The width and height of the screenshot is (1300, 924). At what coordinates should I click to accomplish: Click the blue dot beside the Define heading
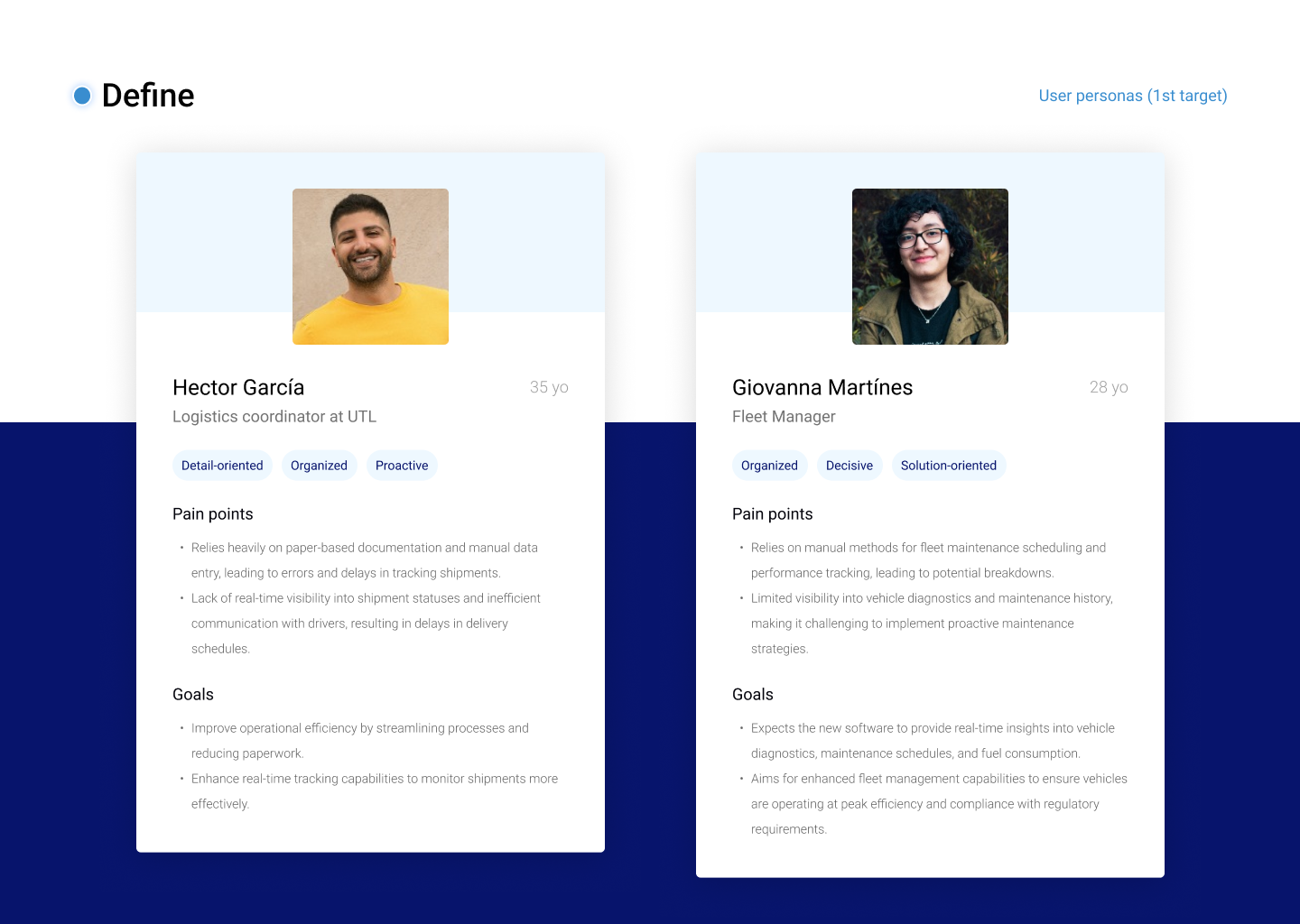[x=82, y=96]
